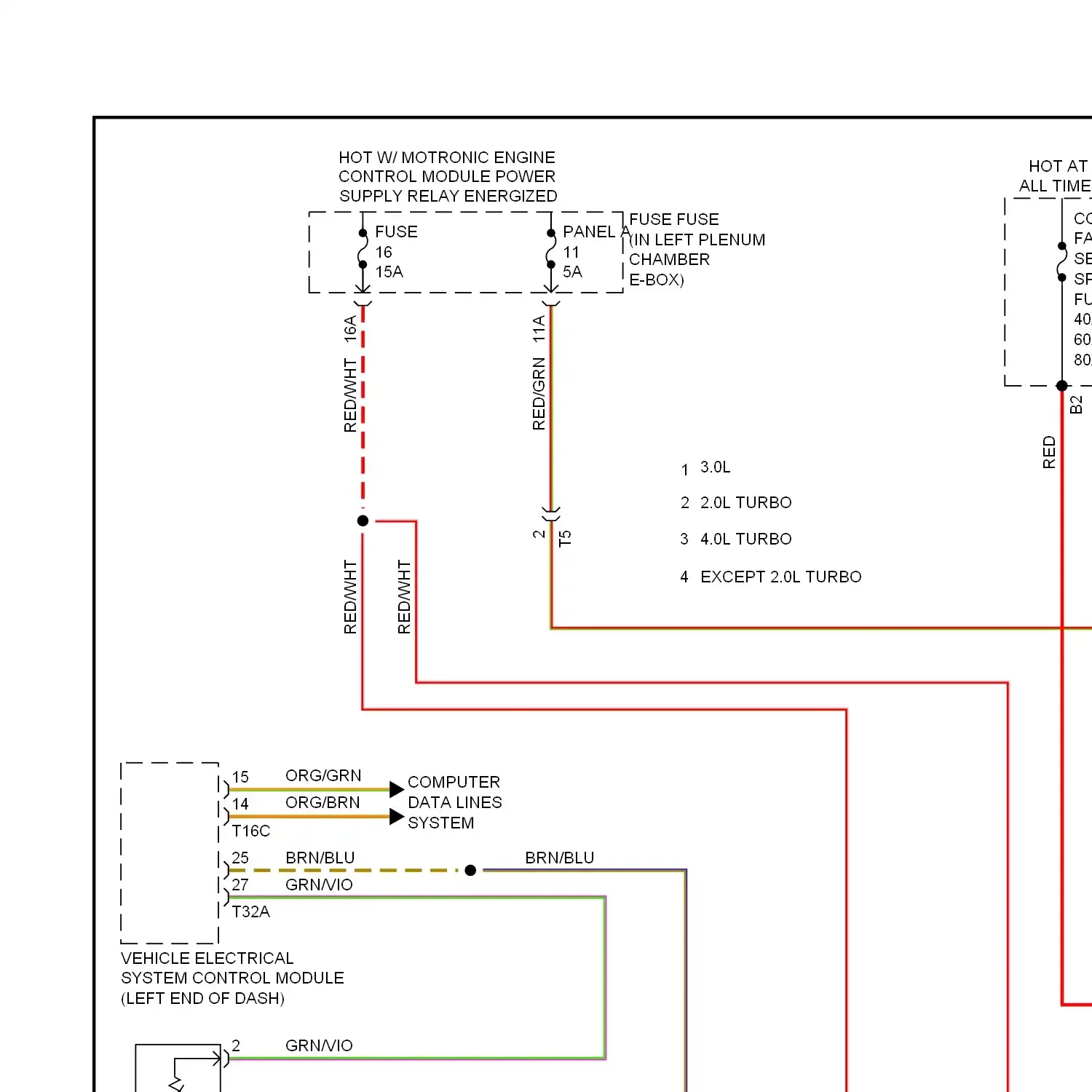Select the 'B2' terminal label
The height and width of the screenshot is (1092, 1092).
point(1077,405)
